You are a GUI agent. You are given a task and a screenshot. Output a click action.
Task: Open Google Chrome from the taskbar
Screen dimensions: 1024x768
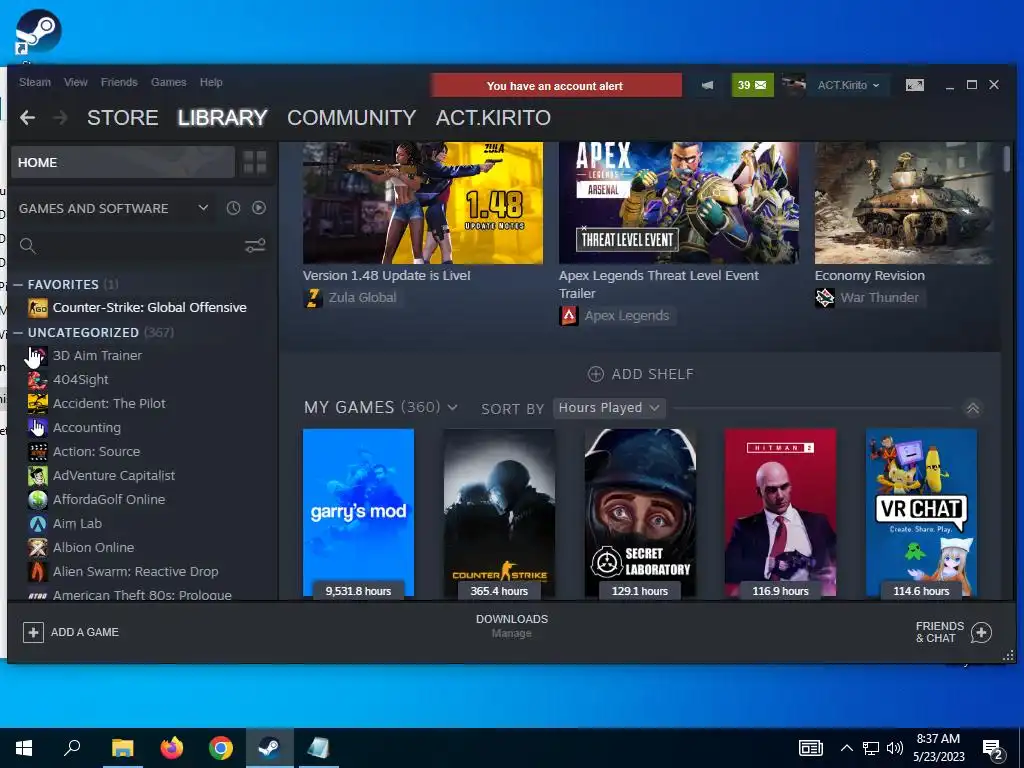click(x=221, y=748)
